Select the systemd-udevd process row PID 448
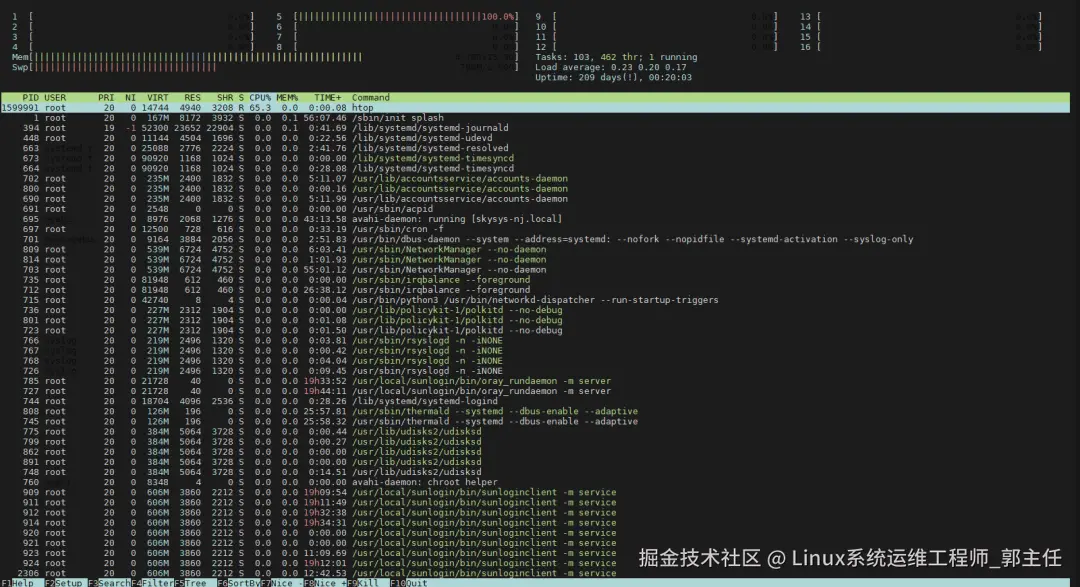 pos(535,138)
